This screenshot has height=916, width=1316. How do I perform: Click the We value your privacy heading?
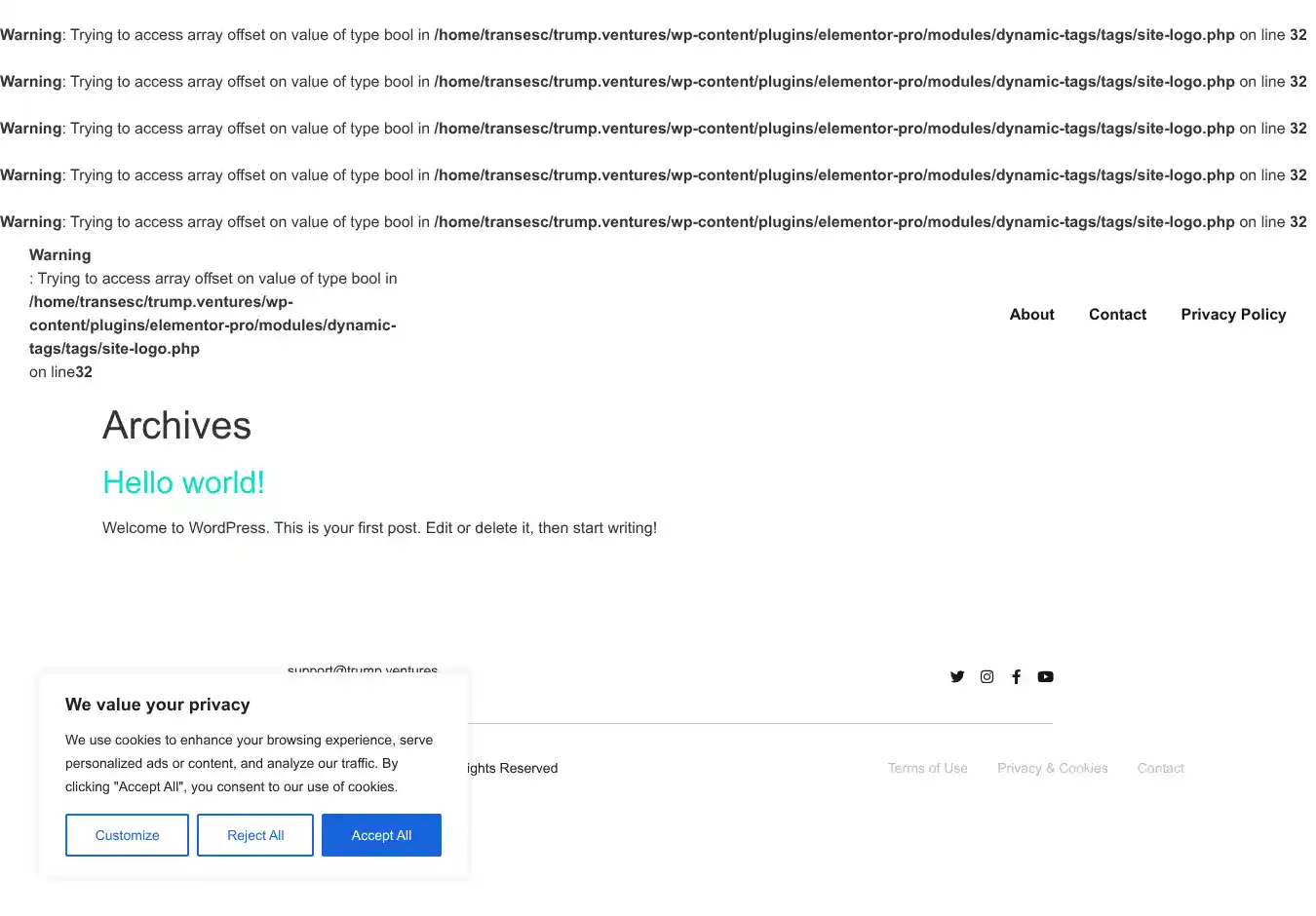click(158, 705)
